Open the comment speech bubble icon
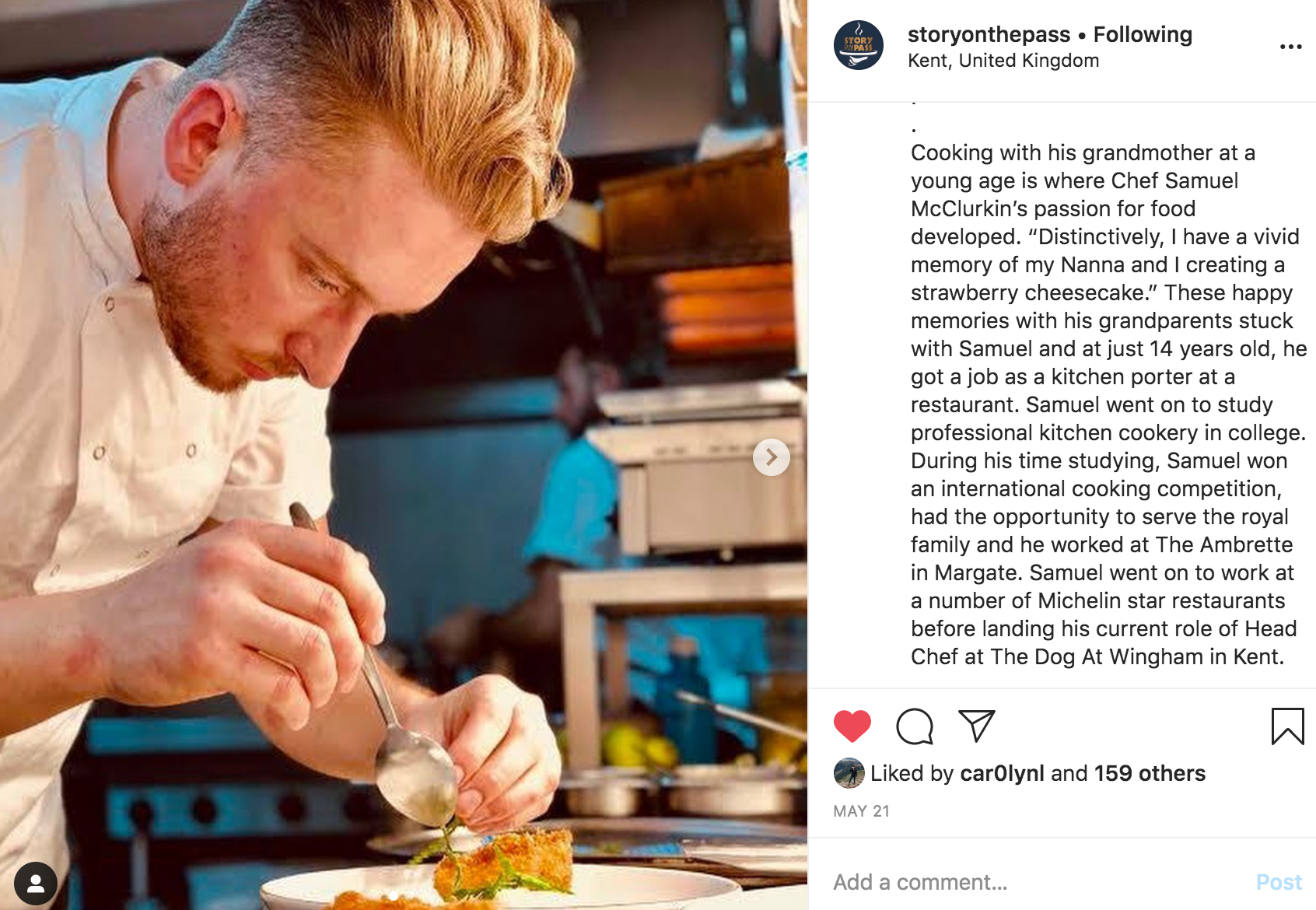This screenshot has width=1316, height=910. [914, 726]
